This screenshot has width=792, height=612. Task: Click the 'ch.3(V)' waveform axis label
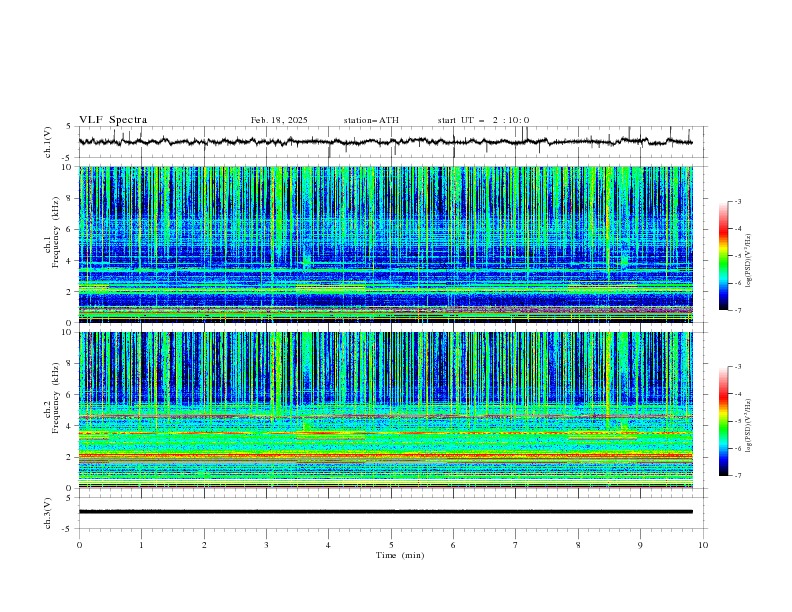pyautogui.click(x=48, y=513)
